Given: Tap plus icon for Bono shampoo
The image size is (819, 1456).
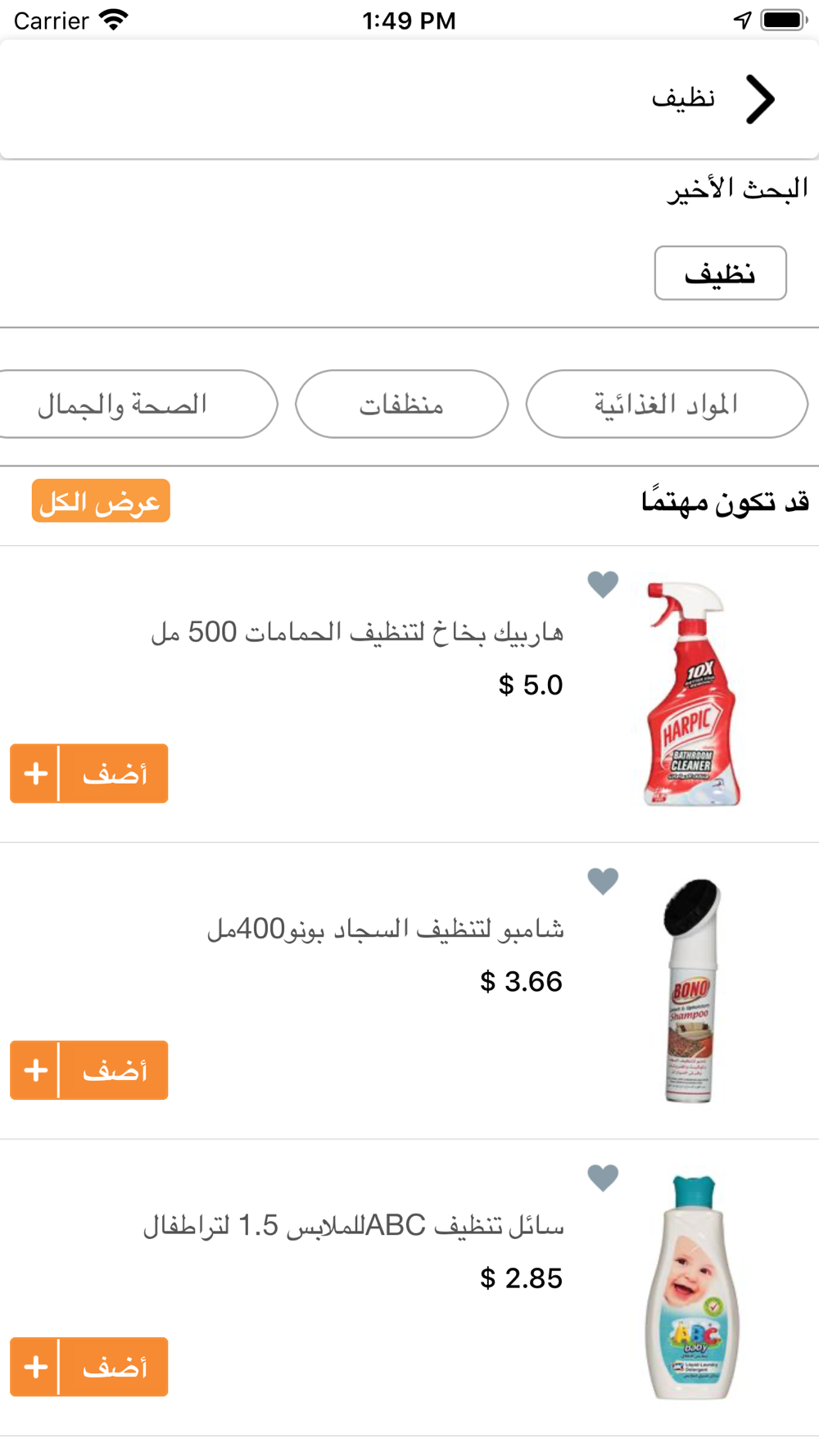Looking at the screenshot, I should [x=35, y=1069].
